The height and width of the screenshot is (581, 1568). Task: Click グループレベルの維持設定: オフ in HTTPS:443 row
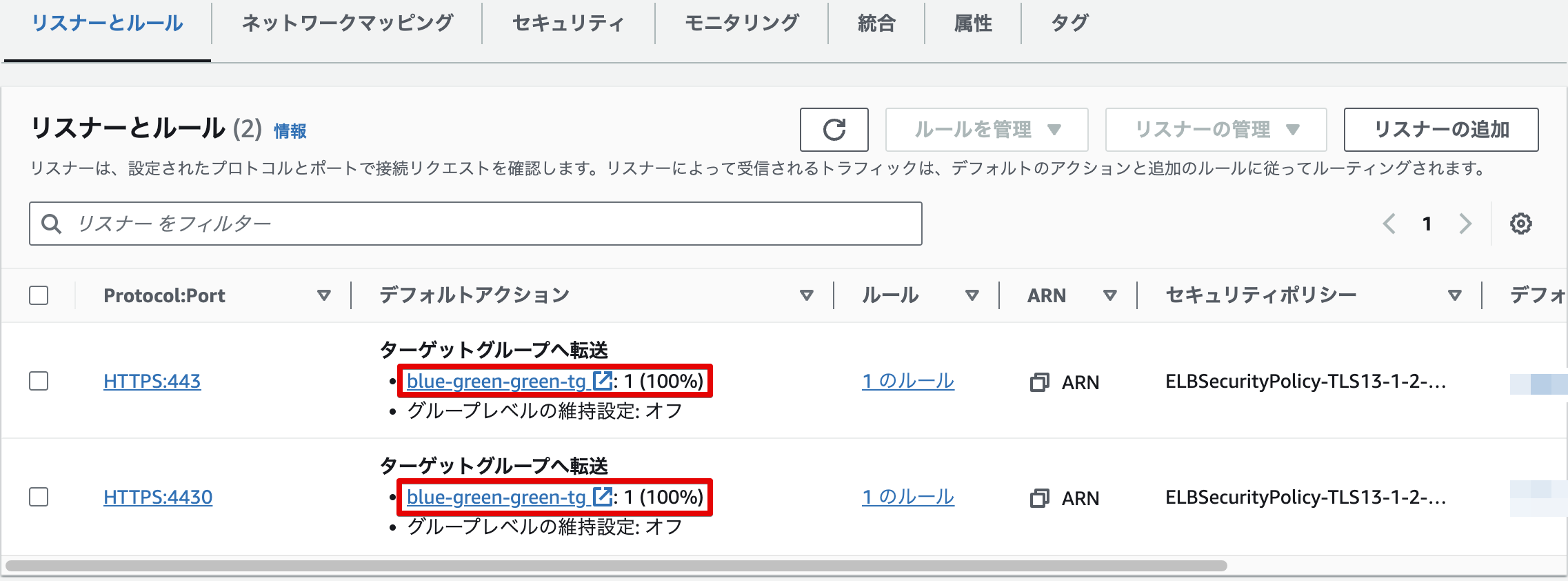[545, 411]
